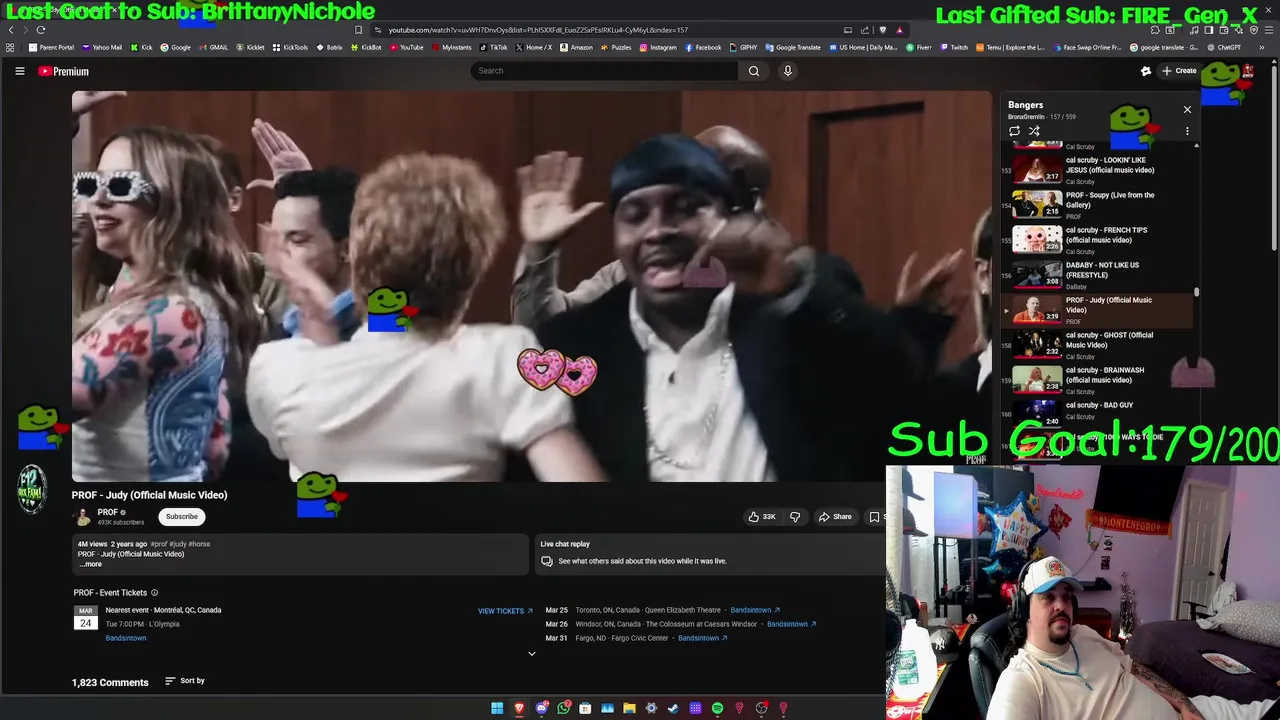Open Brave browser from taskbar

pos(519,708)
